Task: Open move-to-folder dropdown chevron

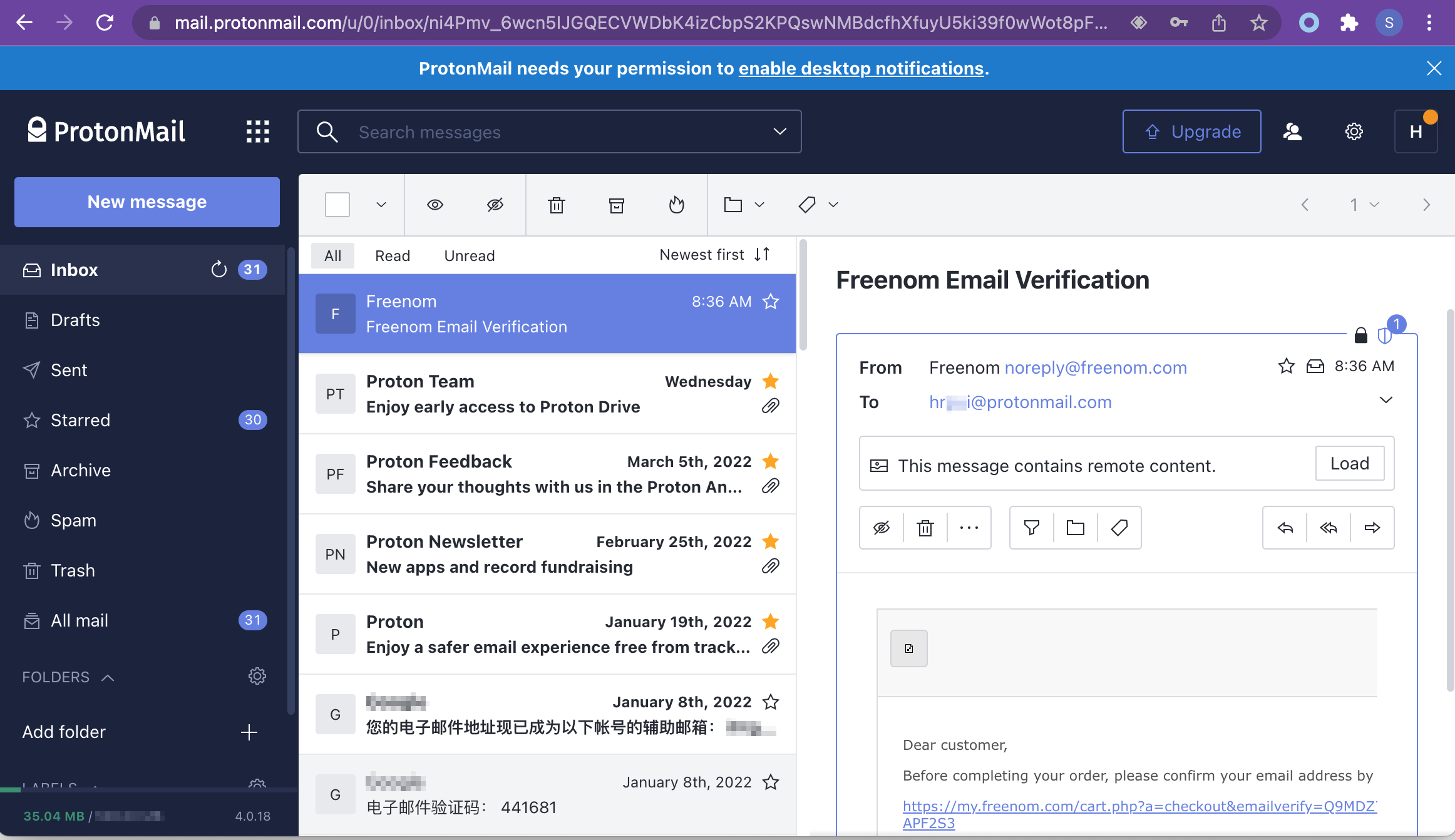Action: [x=759, y=205]
